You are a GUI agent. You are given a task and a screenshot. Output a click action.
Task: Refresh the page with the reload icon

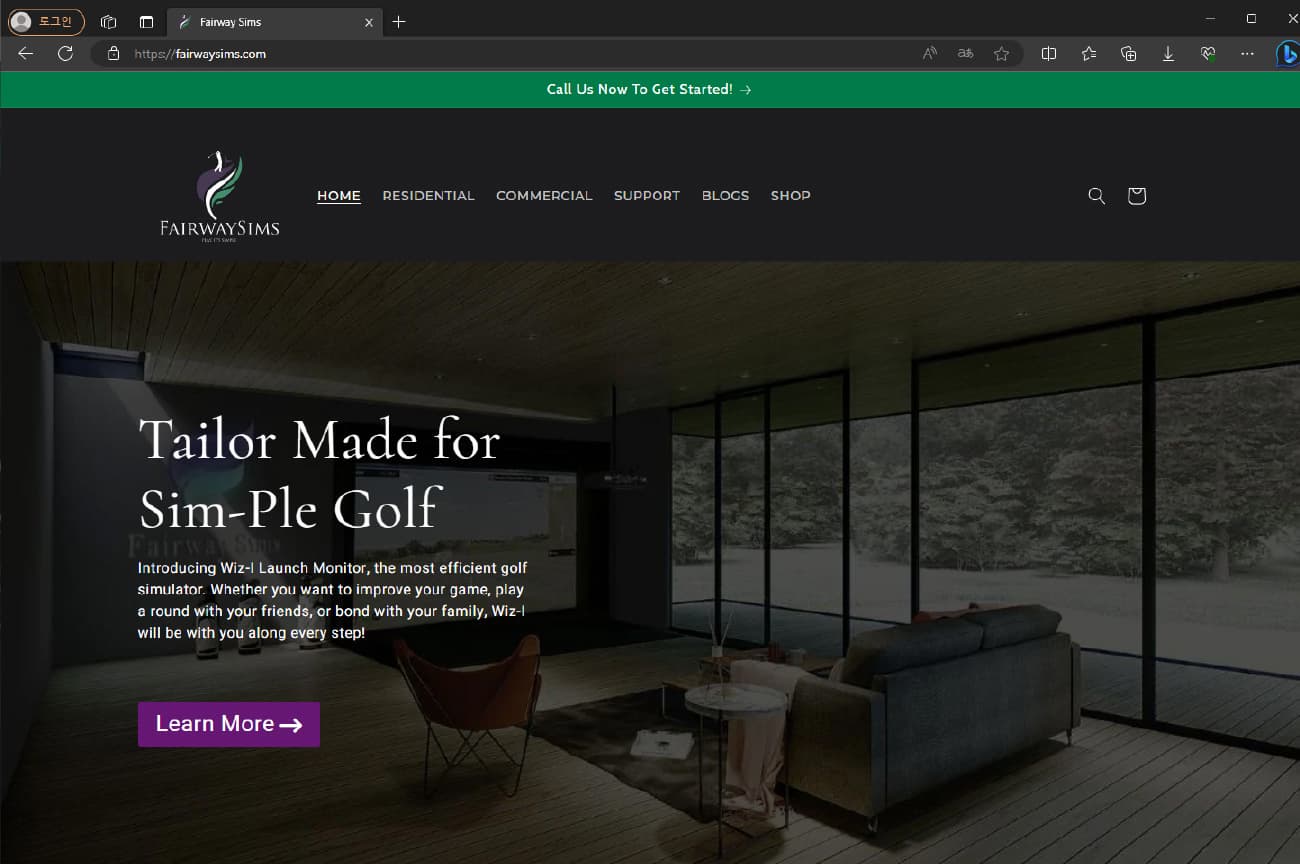65,54
